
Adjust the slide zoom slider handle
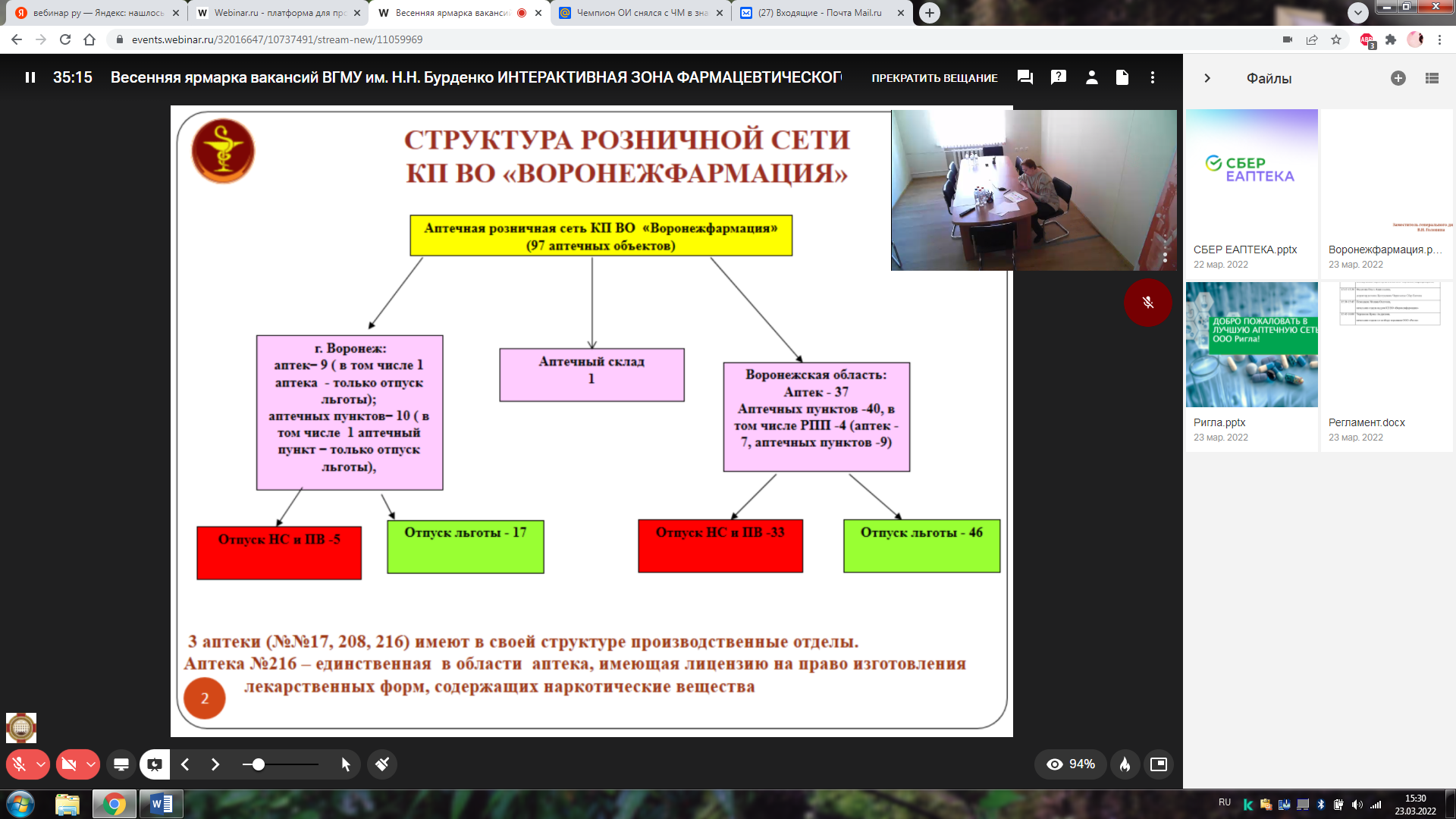coord(259,764)
